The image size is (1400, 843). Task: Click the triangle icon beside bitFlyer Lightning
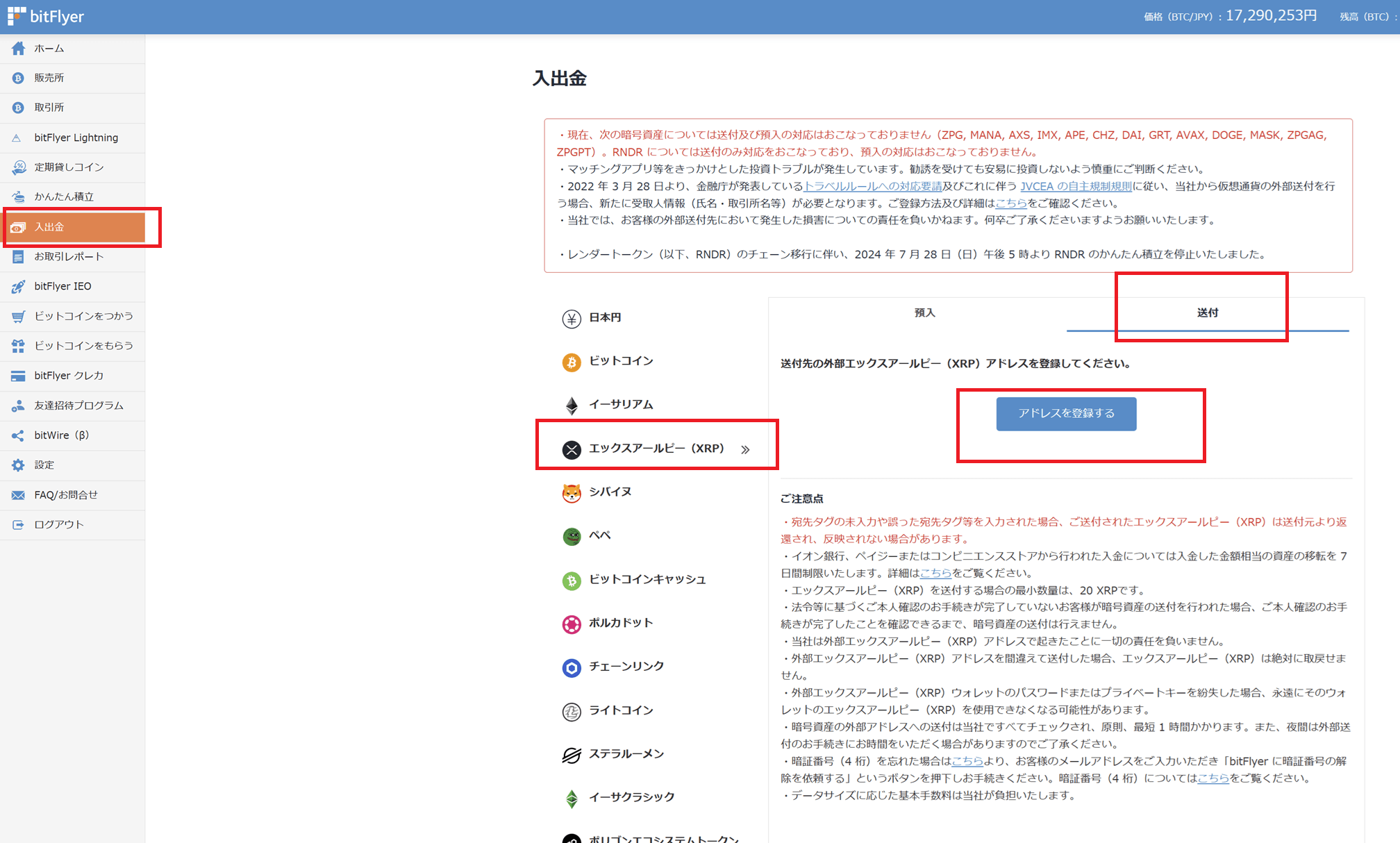[17, 137]
